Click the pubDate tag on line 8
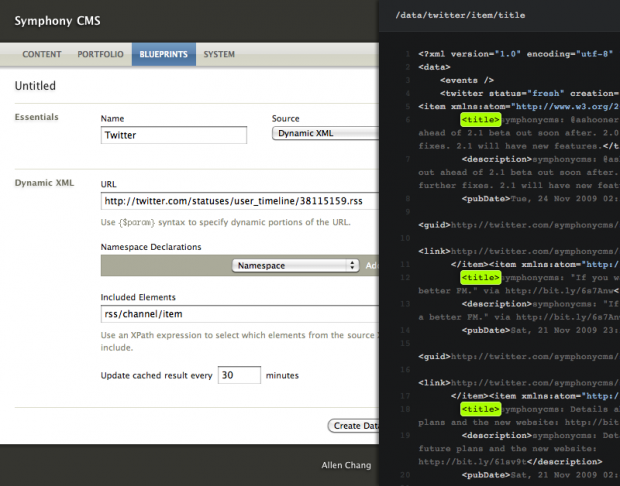Image resolution: width=620 pixels, height=486 pixels. (486, 199)
